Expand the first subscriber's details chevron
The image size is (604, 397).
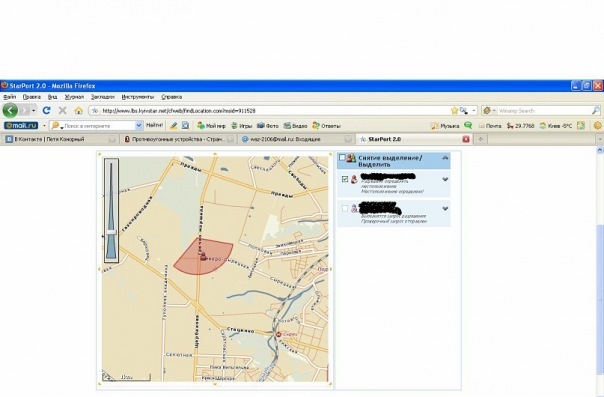(445, 179)
